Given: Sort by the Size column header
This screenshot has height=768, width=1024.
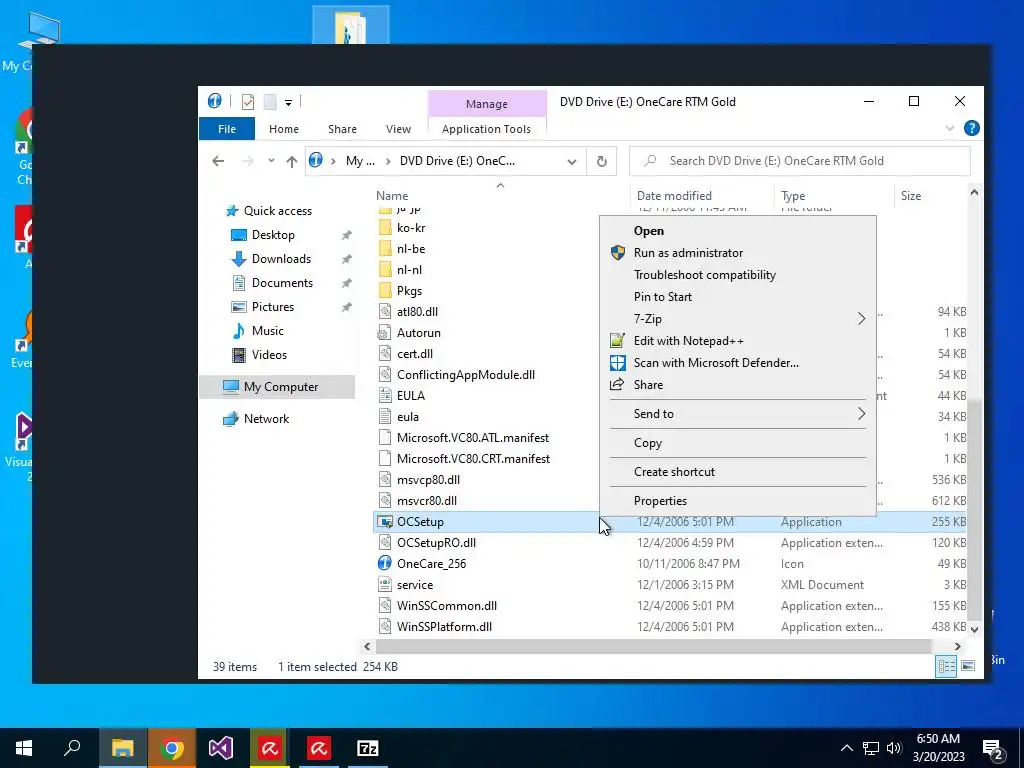Looking at the screenshot, I should click(x=910, y=195).
